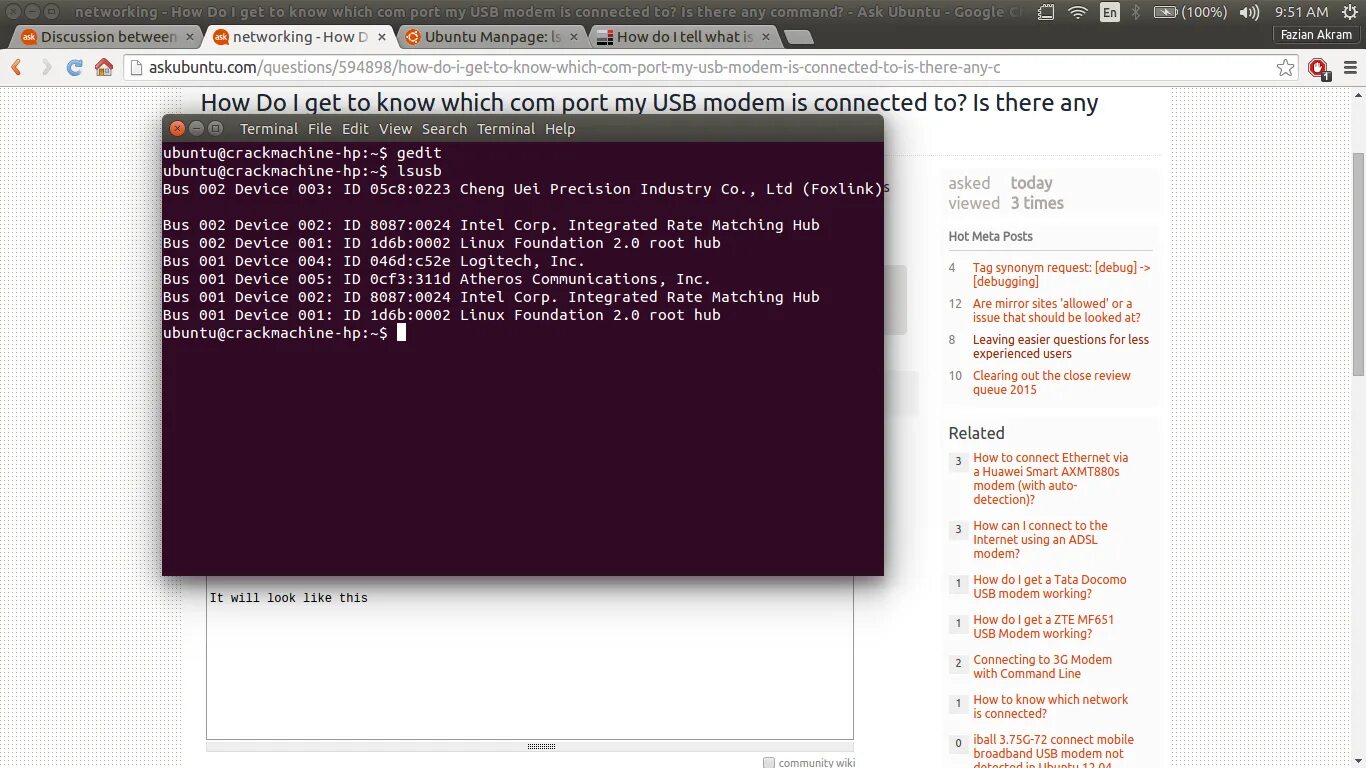Click Chrome's forward arrow
1366x768 pixels.
(45, 68)
